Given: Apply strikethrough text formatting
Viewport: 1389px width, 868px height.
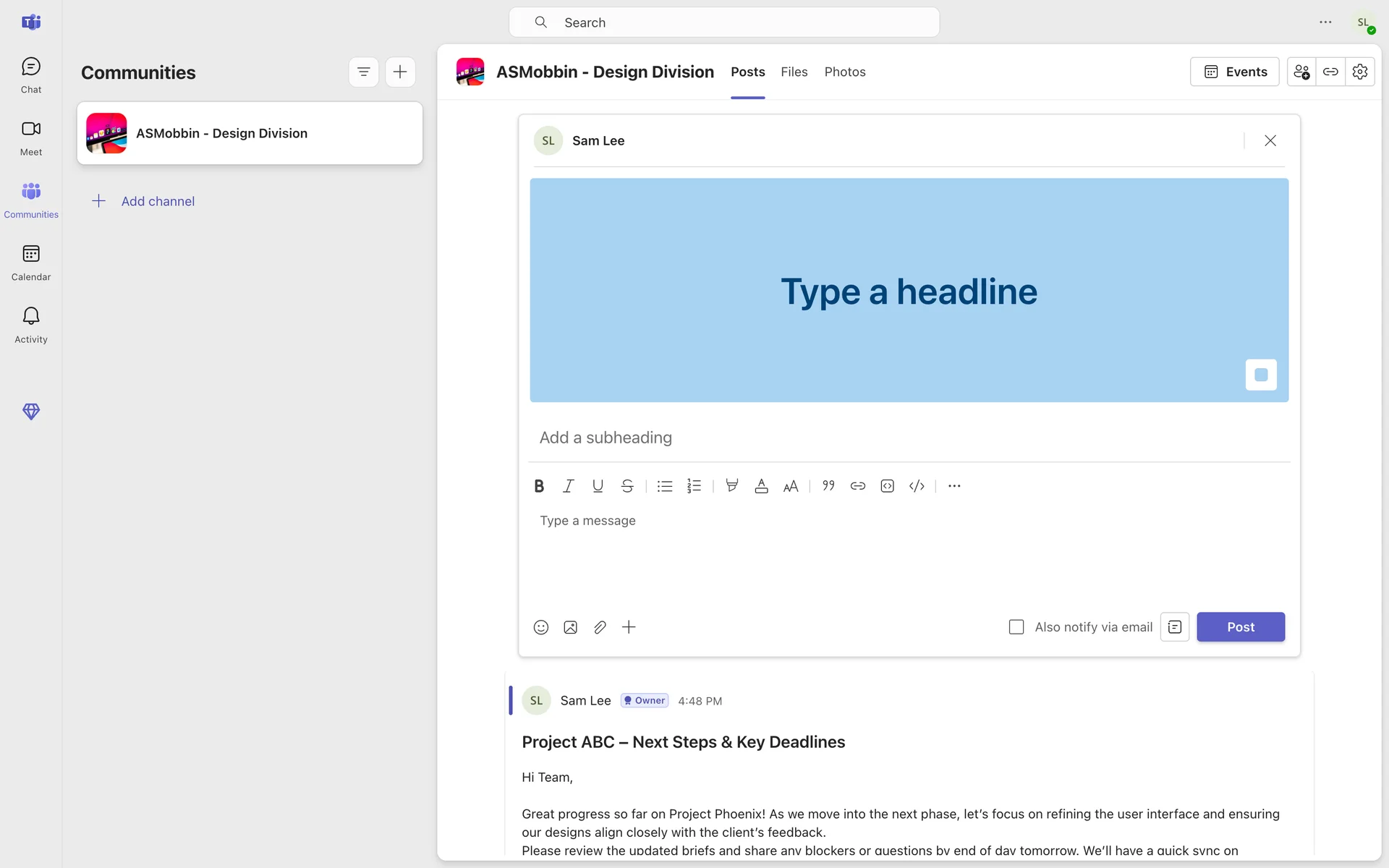Looking at the screenshot, I should [627, 486].
